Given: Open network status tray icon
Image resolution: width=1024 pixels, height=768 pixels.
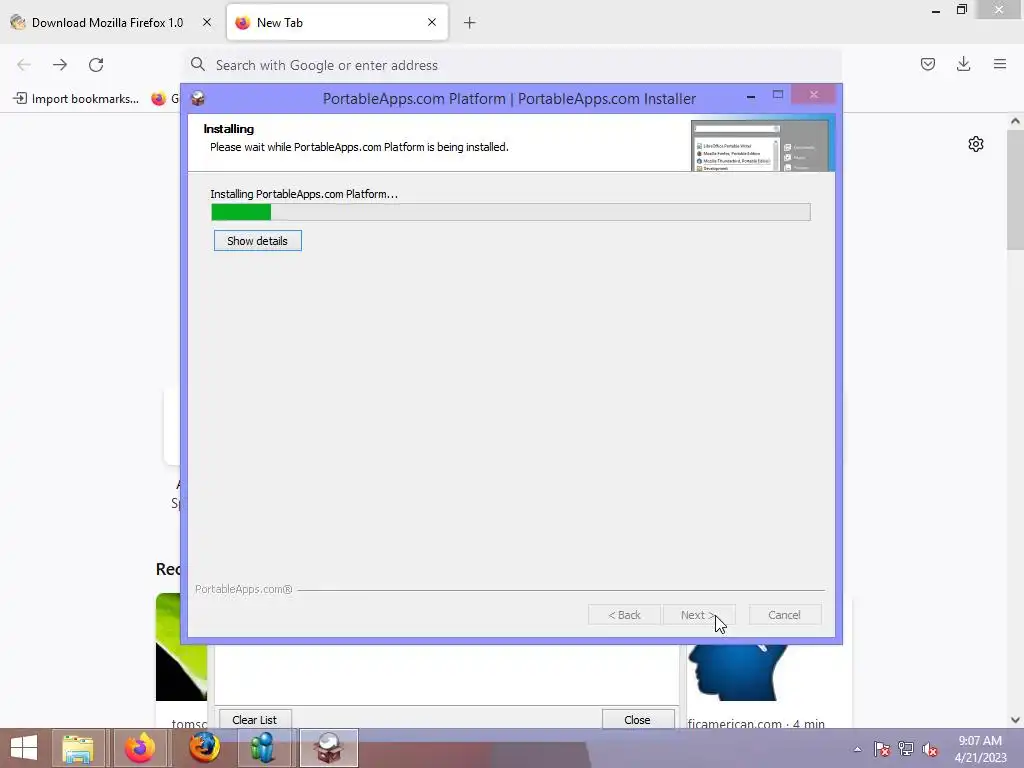Looking at the screenshot, I should 906,750.
